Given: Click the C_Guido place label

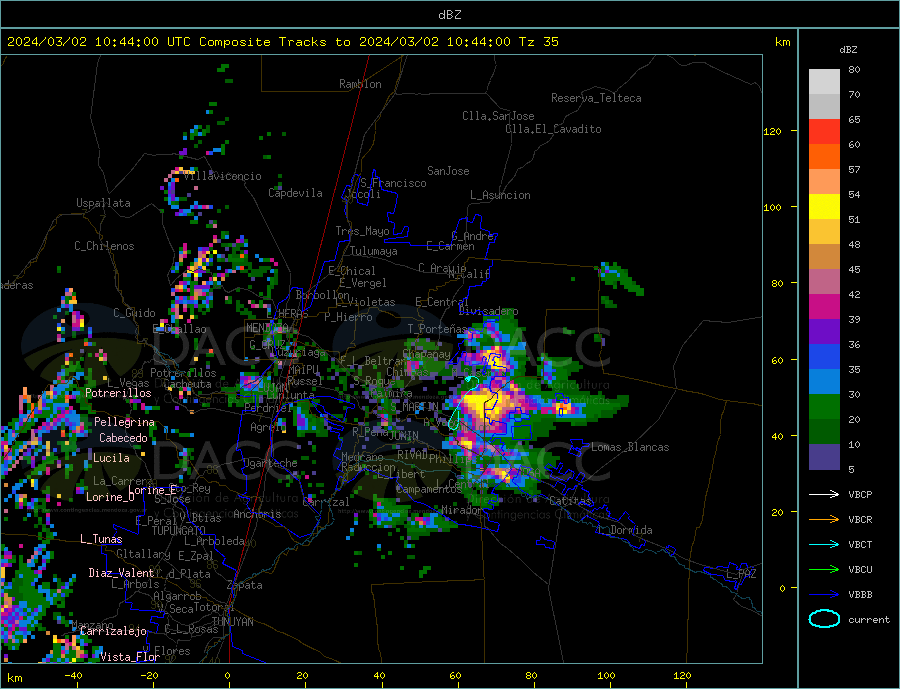Looking at the screenshot, I should pyautogui.click(x=134, y=313).
